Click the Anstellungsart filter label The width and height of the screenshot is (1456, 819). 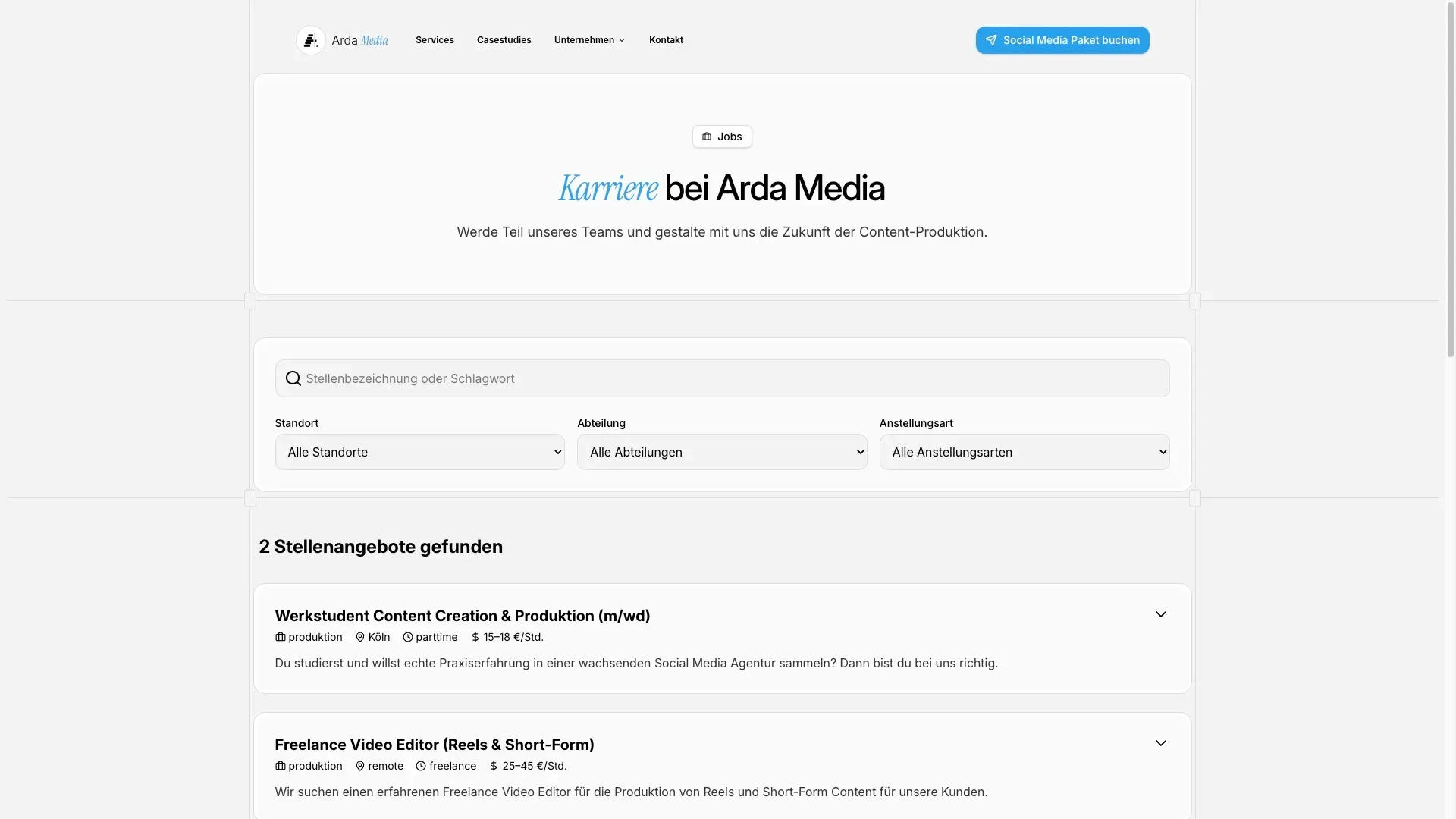click(x=916, y=423)
